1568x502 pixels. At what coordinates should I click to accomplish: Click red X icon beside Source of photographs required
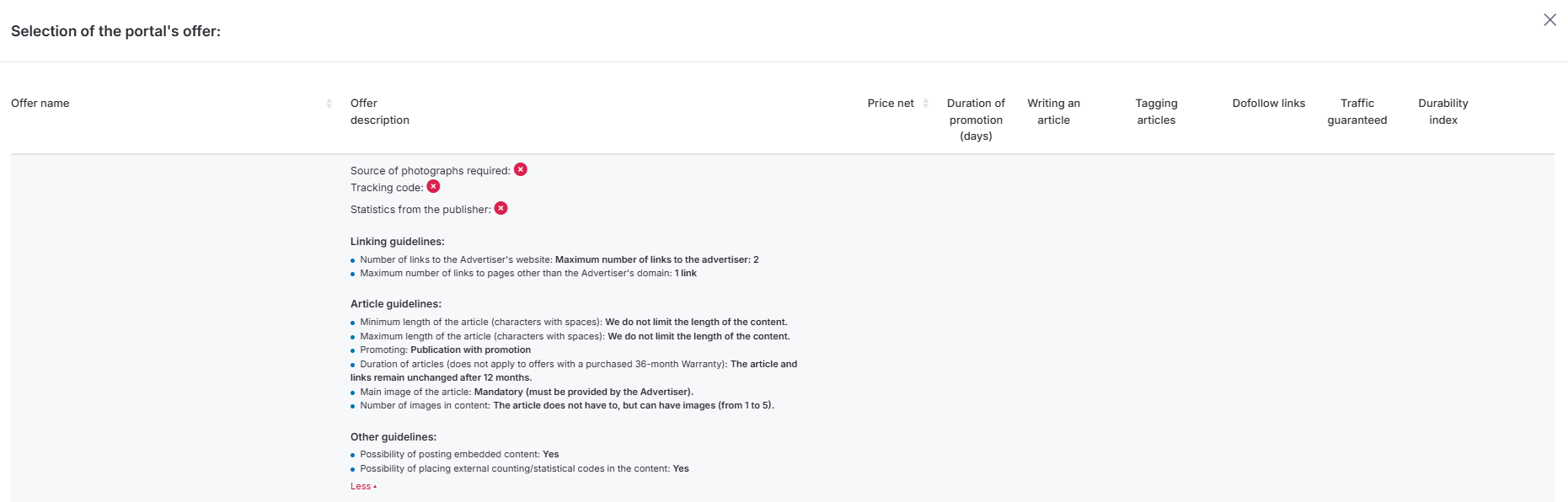(521, 169)
